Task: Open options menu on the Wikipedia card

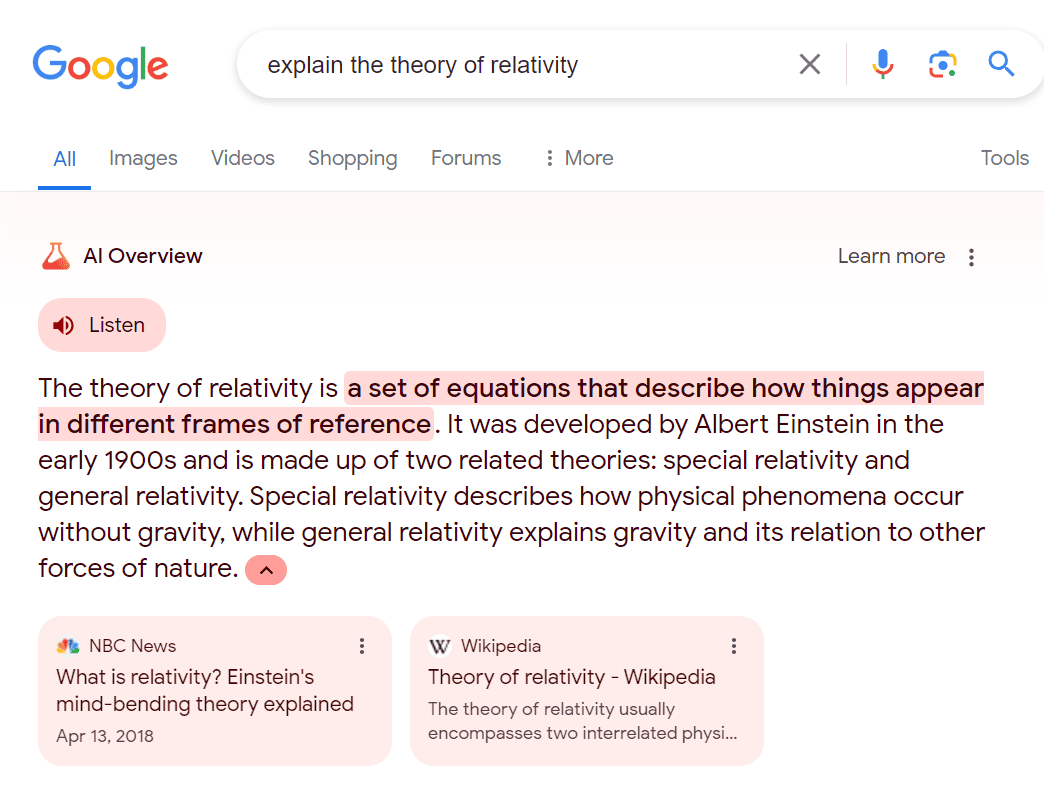Action: pos(734,646)
